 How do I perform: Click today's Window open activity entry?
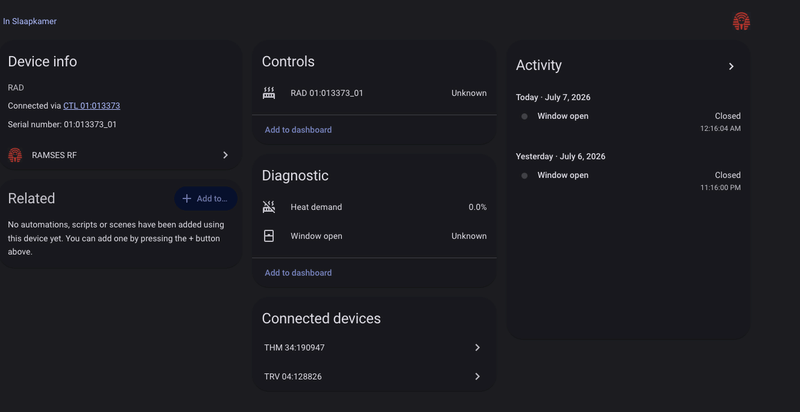click(628, 122)
